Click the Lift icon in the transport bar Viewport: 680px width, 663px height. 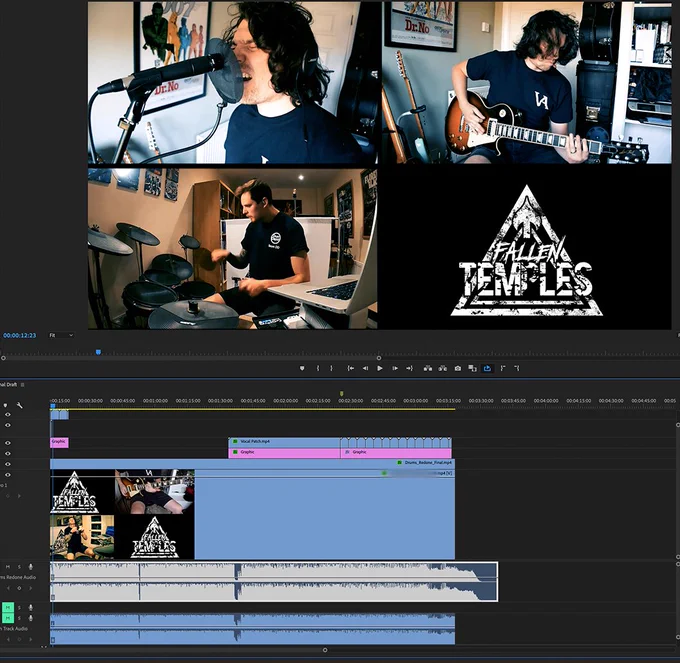pos(428,368)
